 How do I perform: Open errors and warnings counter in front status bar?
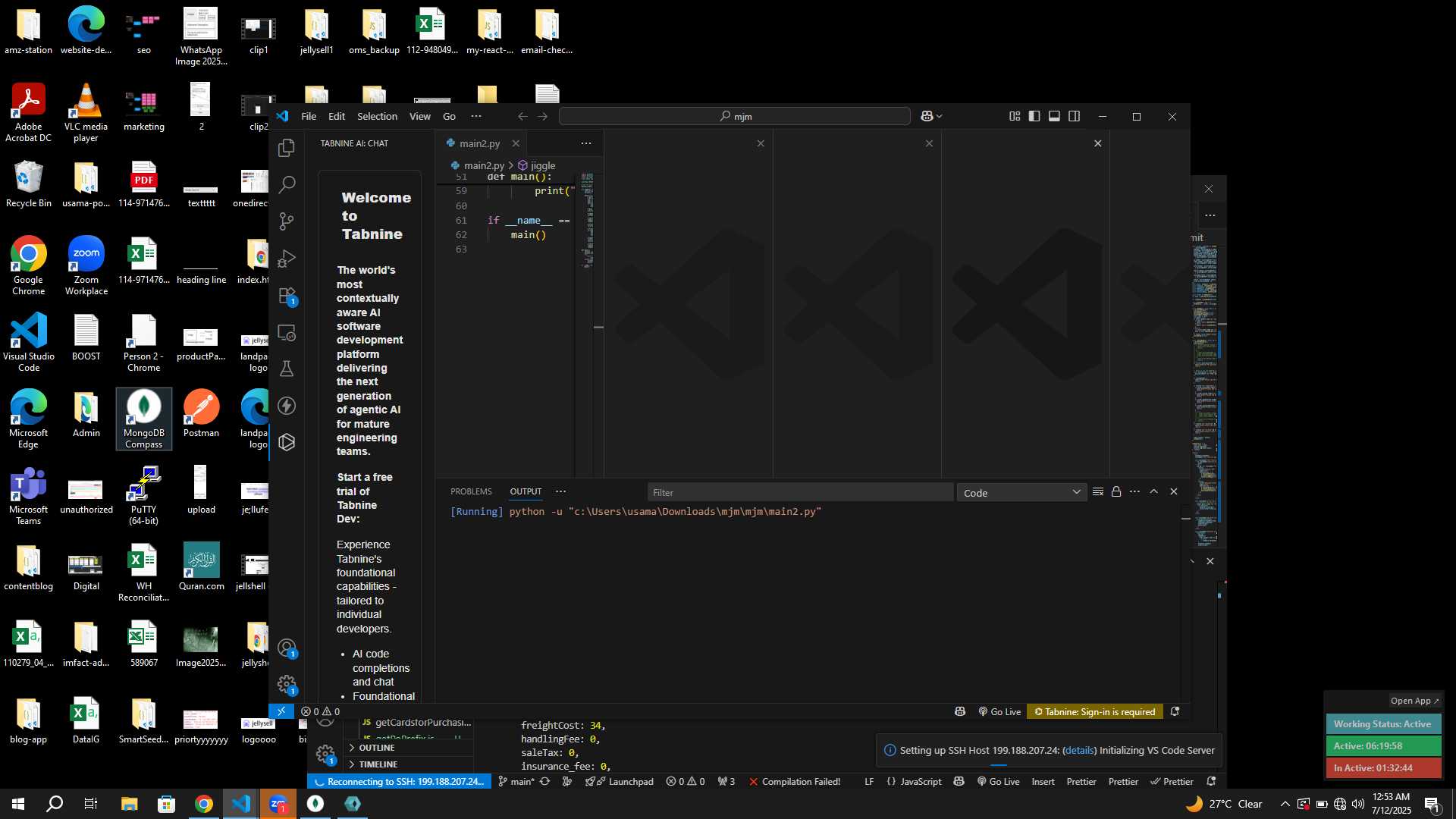pyautogui.click(x=320, y=711)
